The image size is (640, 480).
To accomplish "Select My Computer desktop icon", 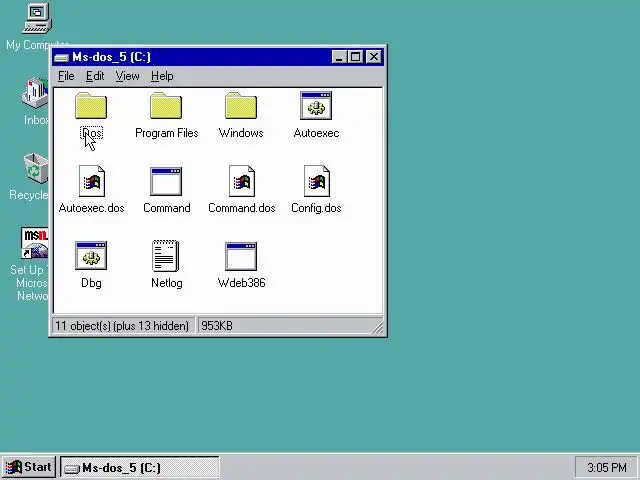I will [x=37, y=18].
